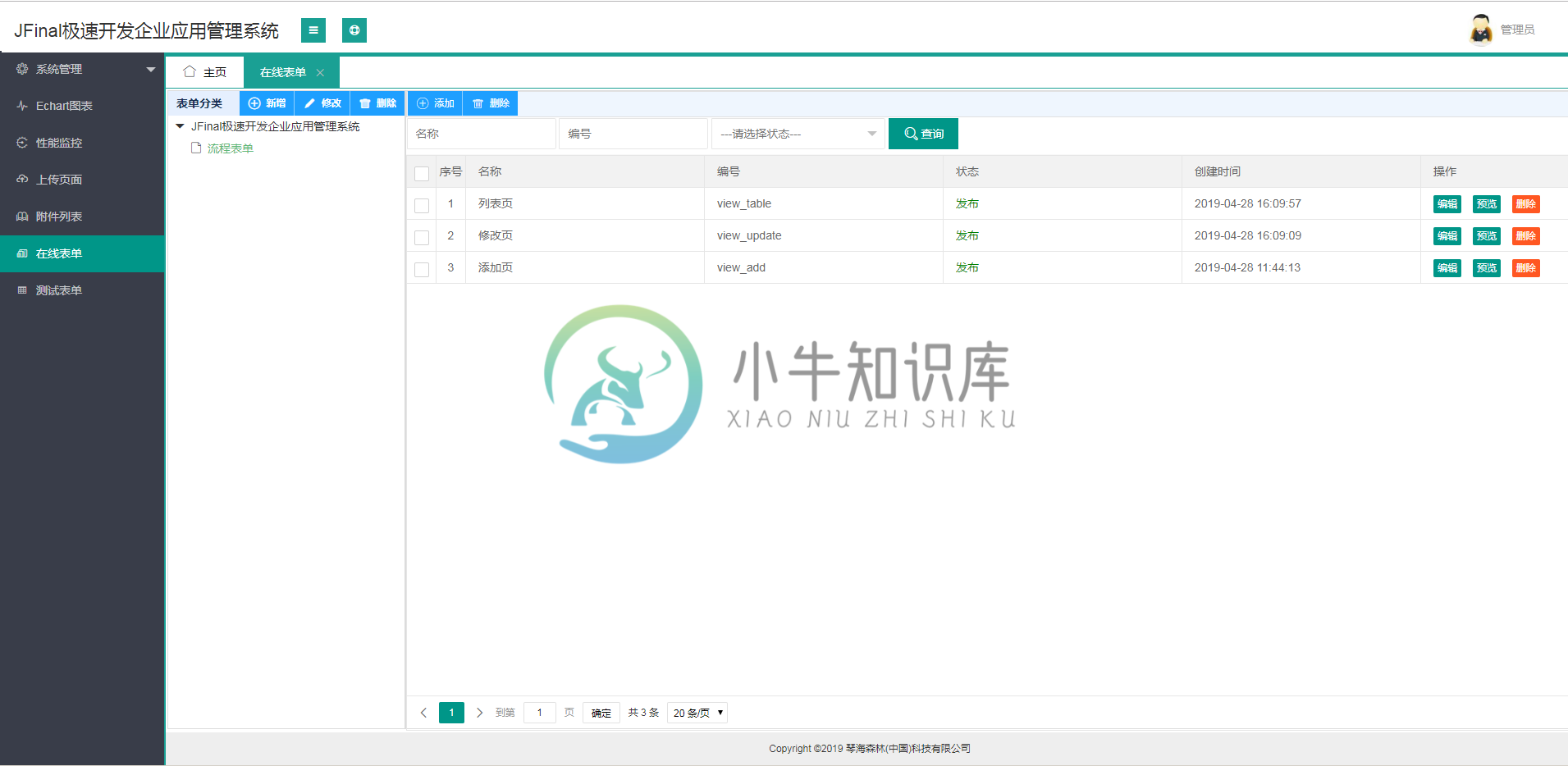Click 编辑 for the 列表页 row
The height and width of the screenshot is (766, 1568).
point(1447,204)
